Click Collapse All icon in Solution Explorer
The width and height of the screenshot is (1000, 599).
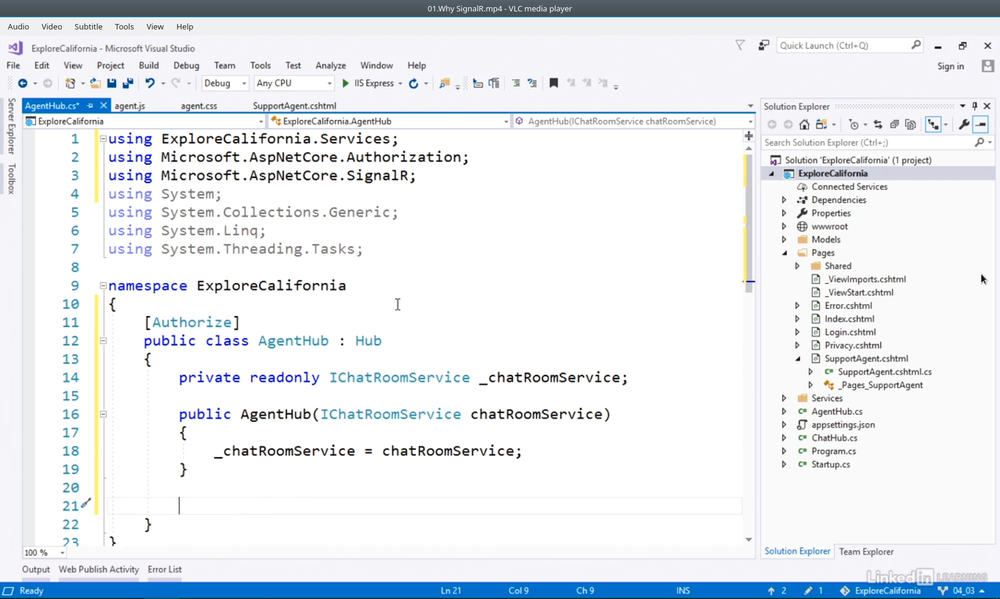(x=894, y=124)
